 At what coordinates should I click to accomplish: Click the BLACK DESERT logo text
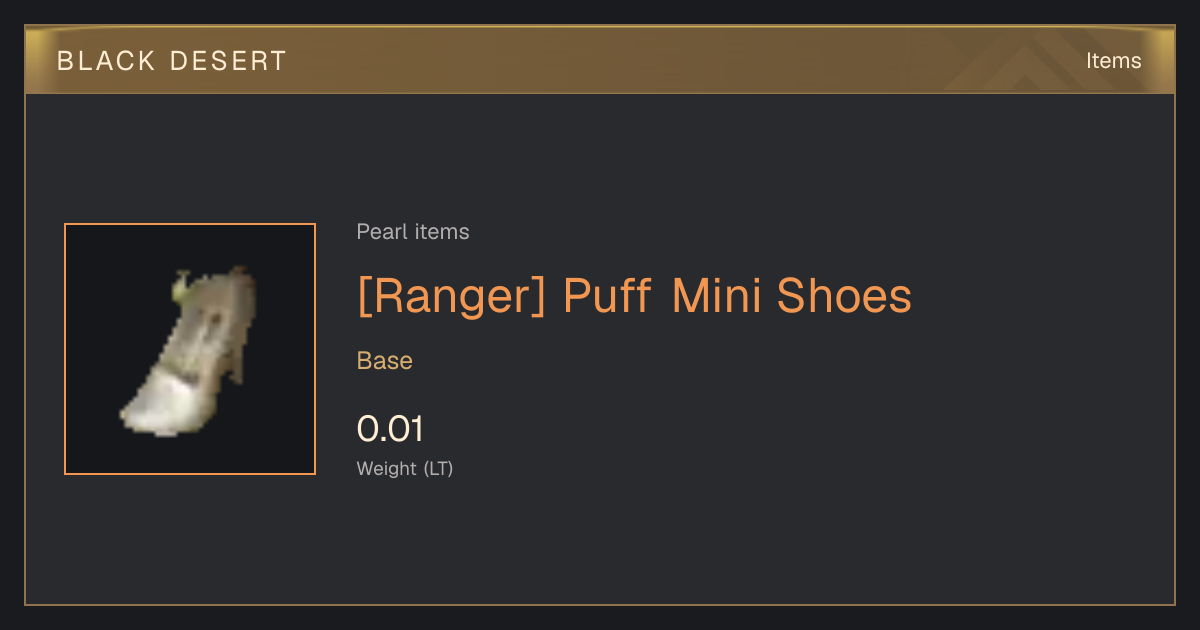tap(172, 61)
